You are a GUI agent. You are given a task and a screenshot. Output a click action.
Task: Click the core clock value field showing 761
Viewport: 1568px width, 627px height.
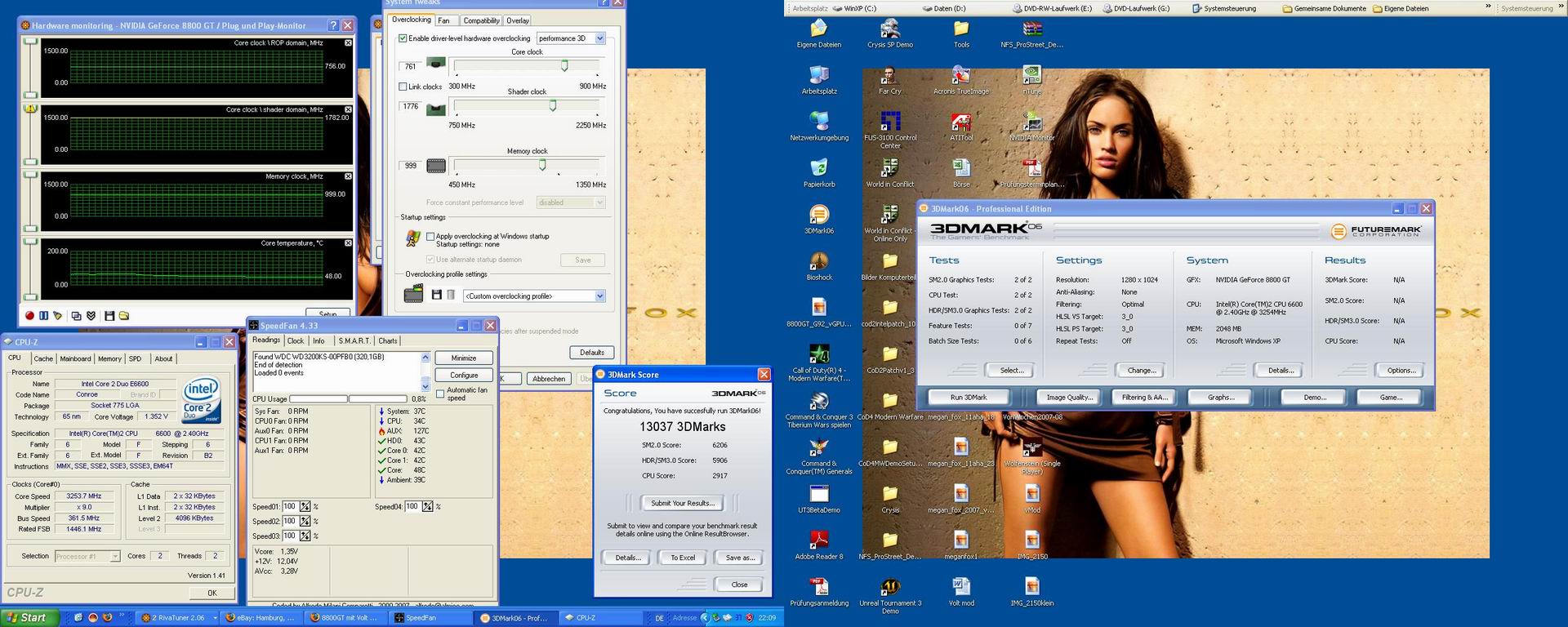pos(410,66)
